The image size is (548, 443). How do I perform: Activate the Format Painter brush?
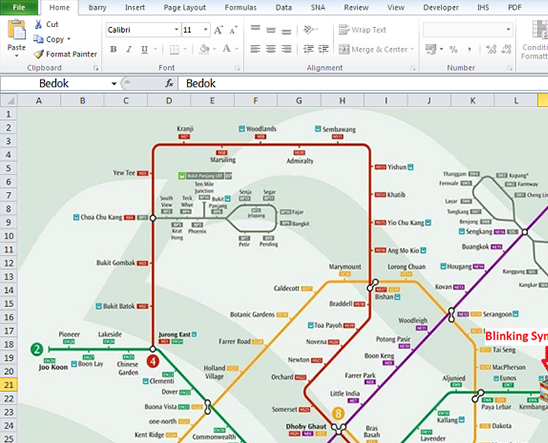(38, 54)
